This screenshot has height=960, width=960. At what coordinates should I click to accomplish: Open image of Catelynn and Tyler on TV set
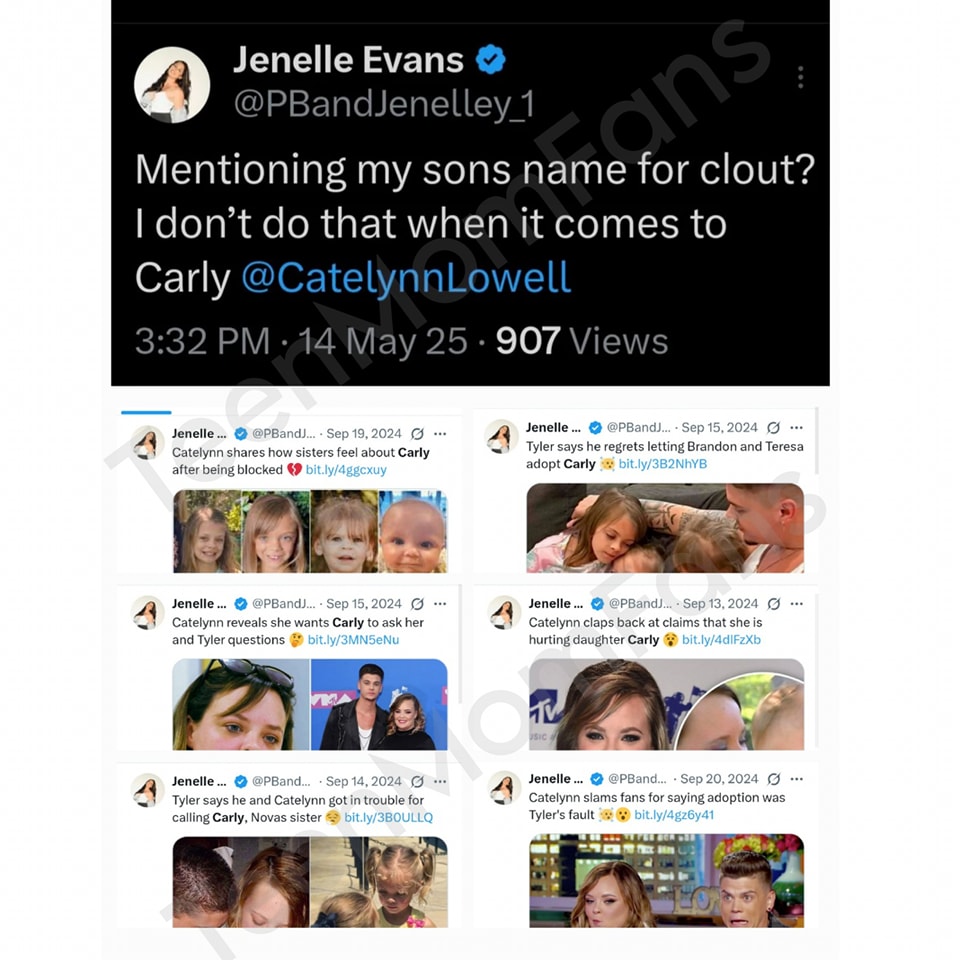pos(666,880)
